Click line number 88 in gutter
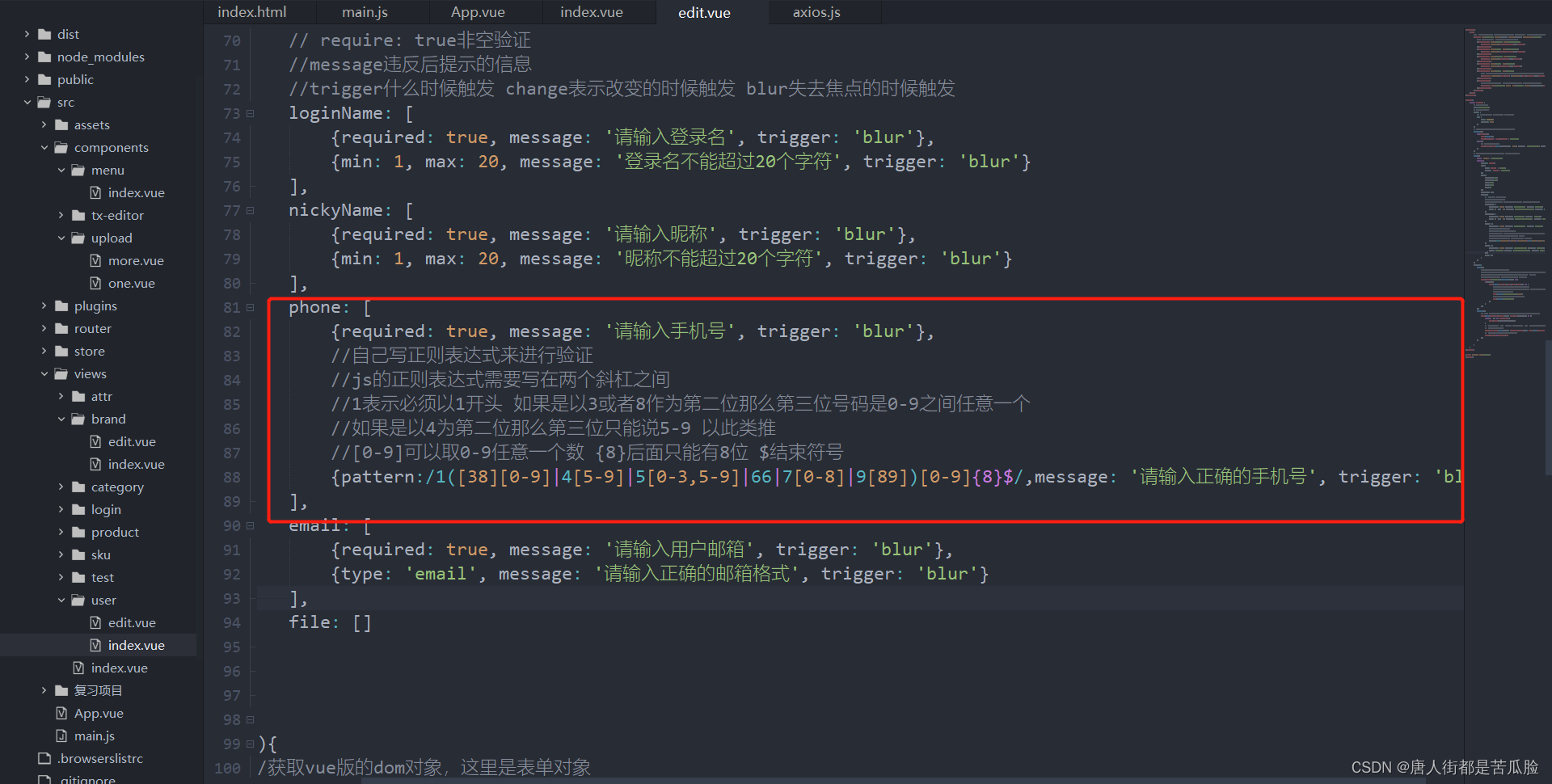 [231, 477]
